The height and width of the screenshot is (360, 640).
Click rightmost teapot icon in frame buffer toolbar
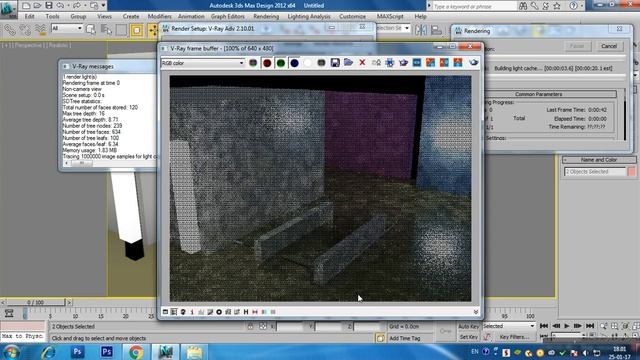[x=473, y=62]
